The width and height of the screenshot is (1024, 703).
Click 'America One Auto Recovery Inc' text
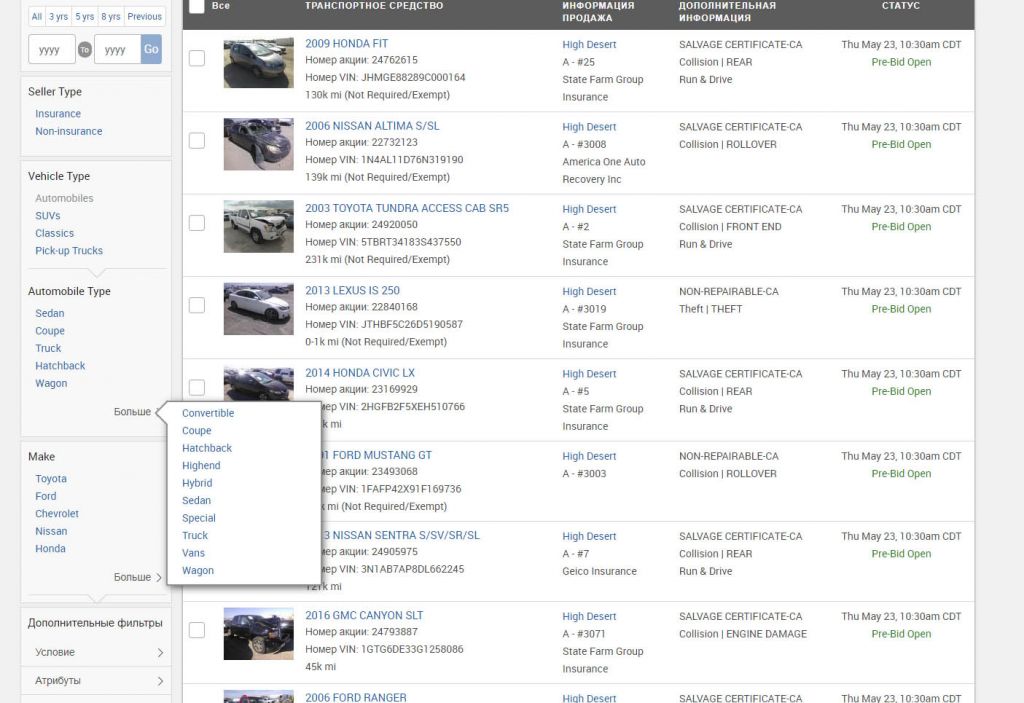click(x=603, y=171)
